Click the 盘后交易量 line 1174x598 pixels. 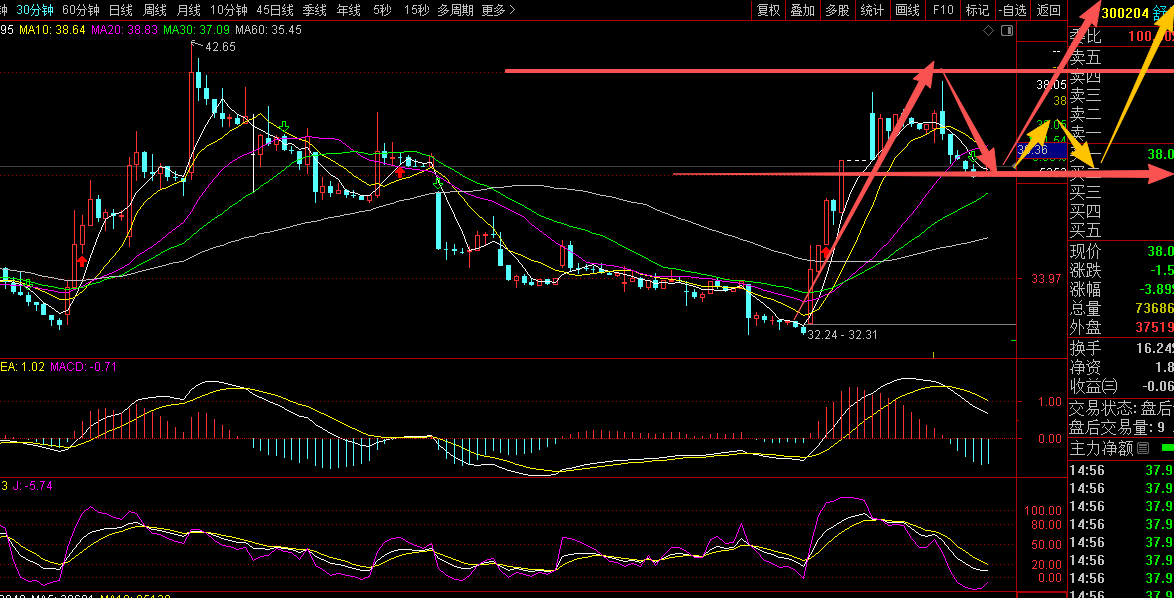(1121, 427)
